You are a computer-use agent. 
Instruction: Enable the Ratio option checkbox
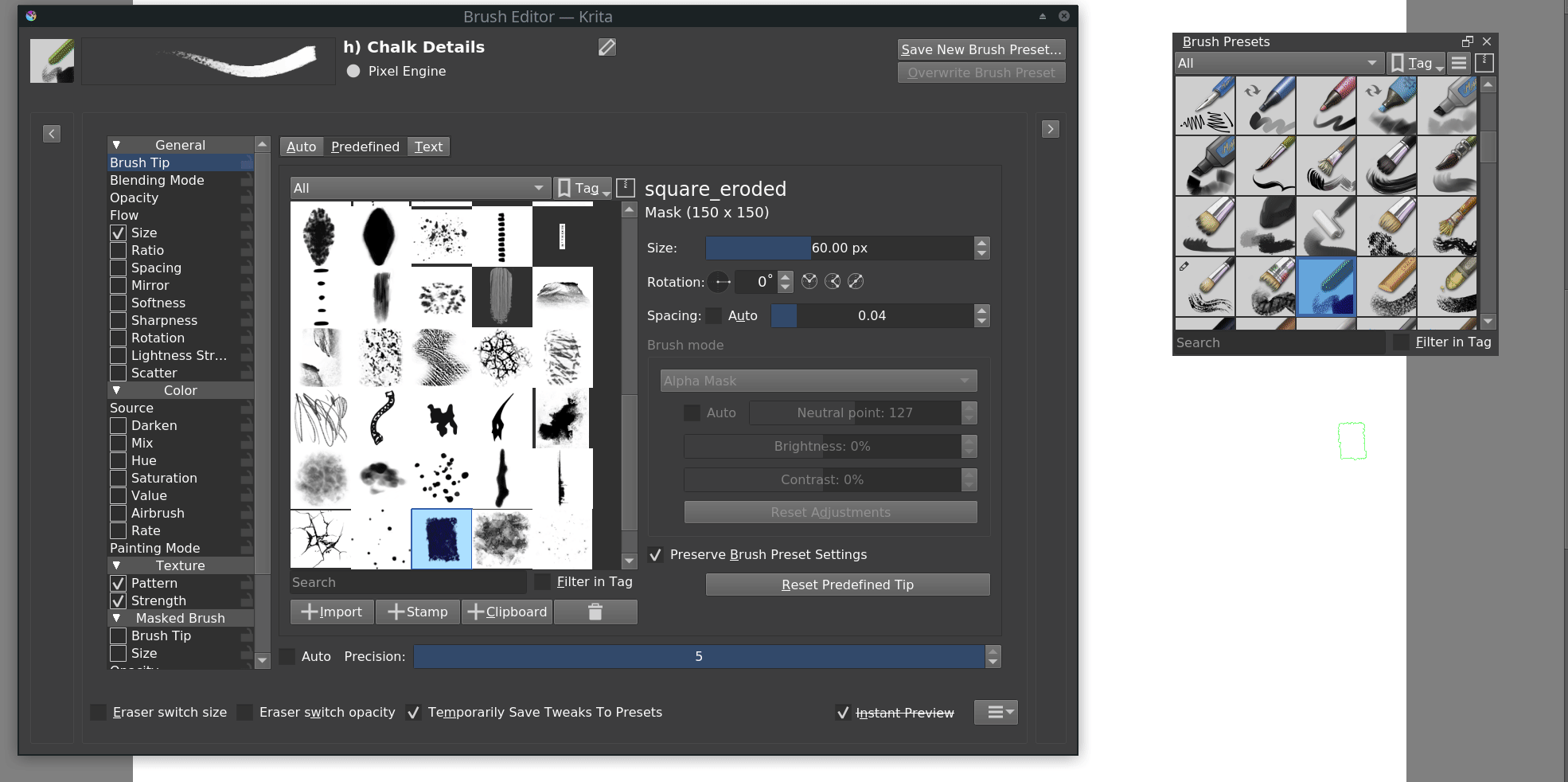[119, 251]
